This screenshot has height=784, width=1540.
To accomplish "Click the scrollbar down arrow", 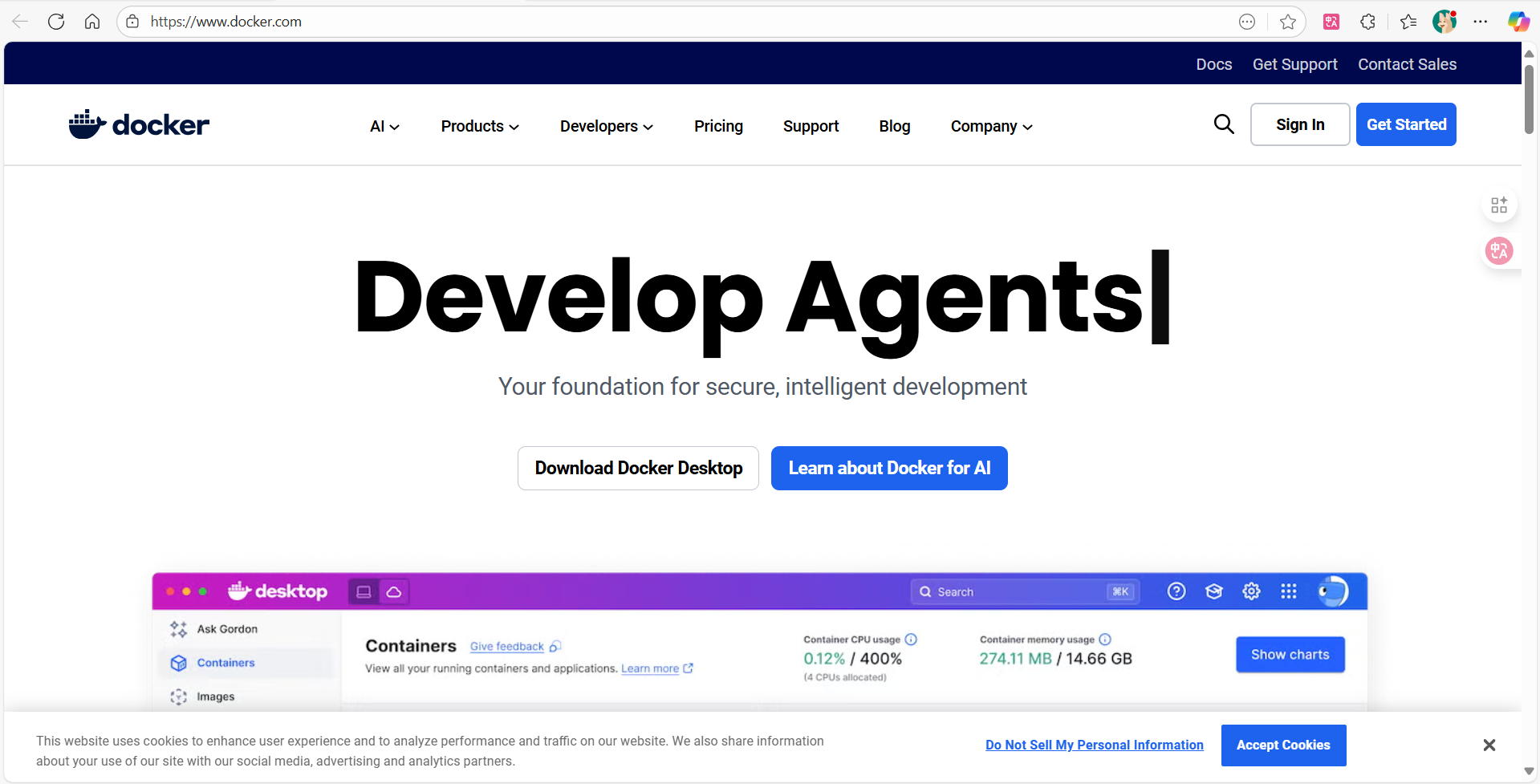I will (x=1529, y=771).
